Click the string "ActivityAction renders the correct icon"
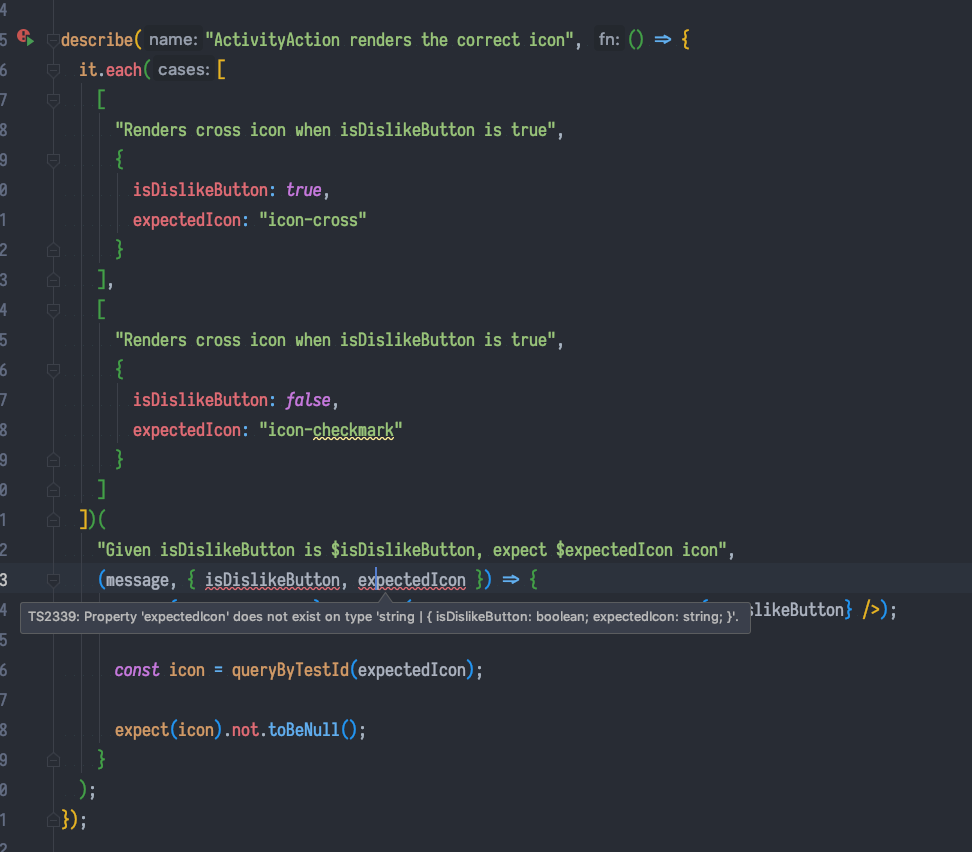 389,40
